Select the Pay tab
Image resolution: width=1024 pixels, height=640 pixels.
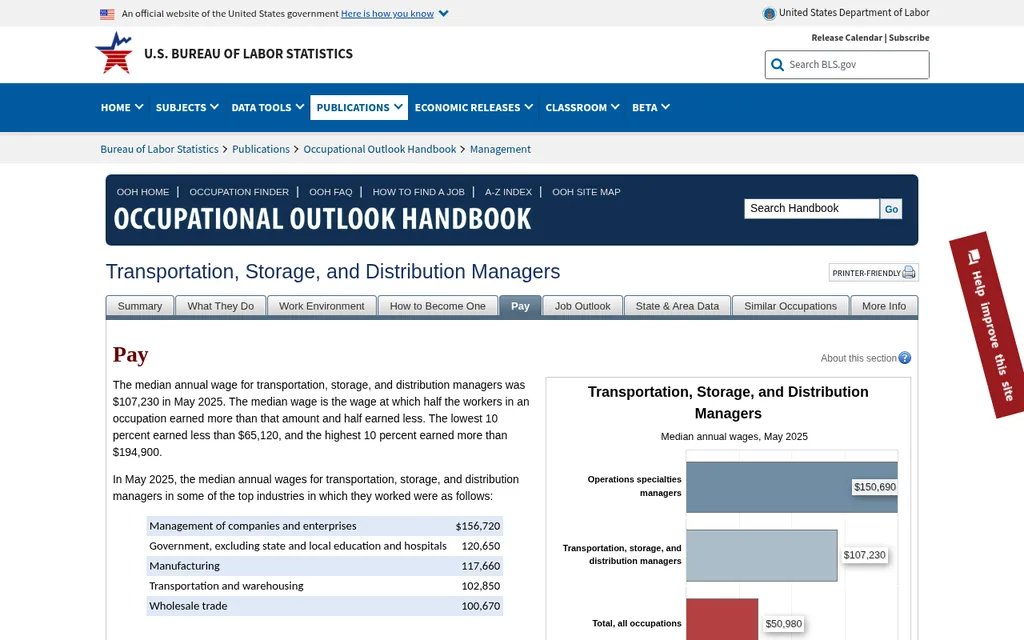(520, 306)
